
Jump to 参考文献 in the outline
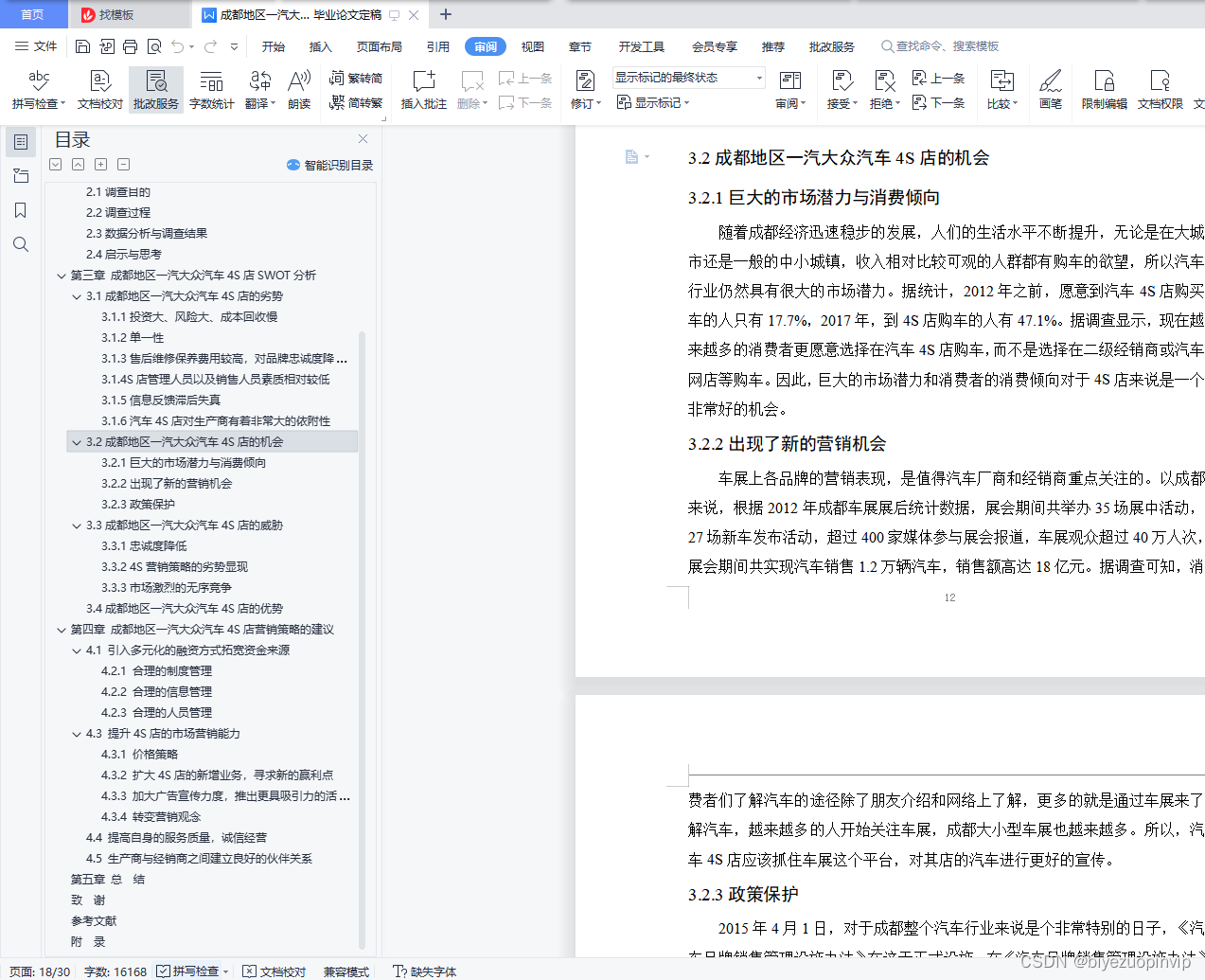coord(94,921)
